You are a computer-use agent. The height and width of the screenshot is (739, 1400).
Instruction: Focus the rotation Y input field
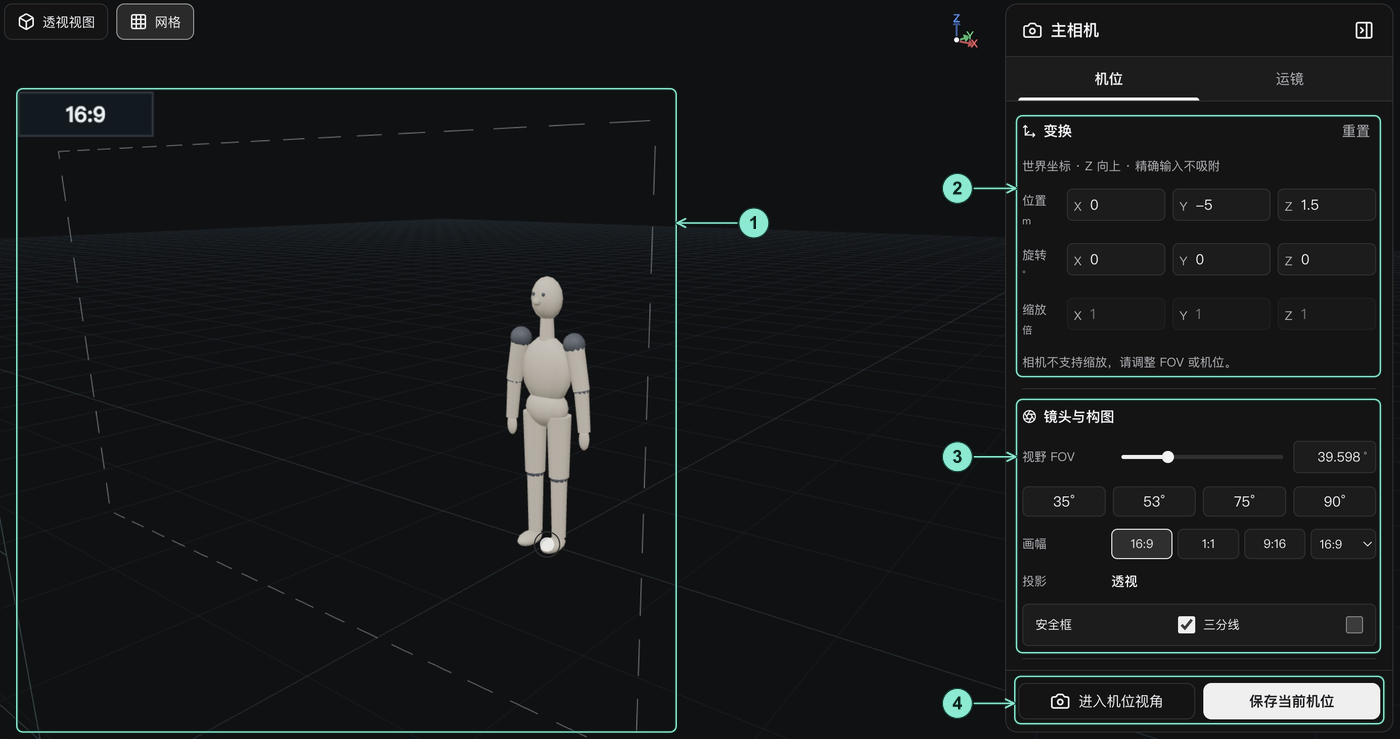(x=1221, y=259)
